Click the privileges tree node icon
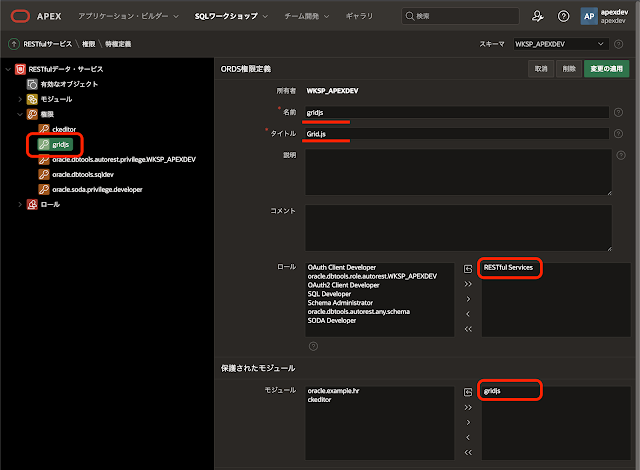The width and height of the screenshot is (640, 470). [x=32, y=114]
